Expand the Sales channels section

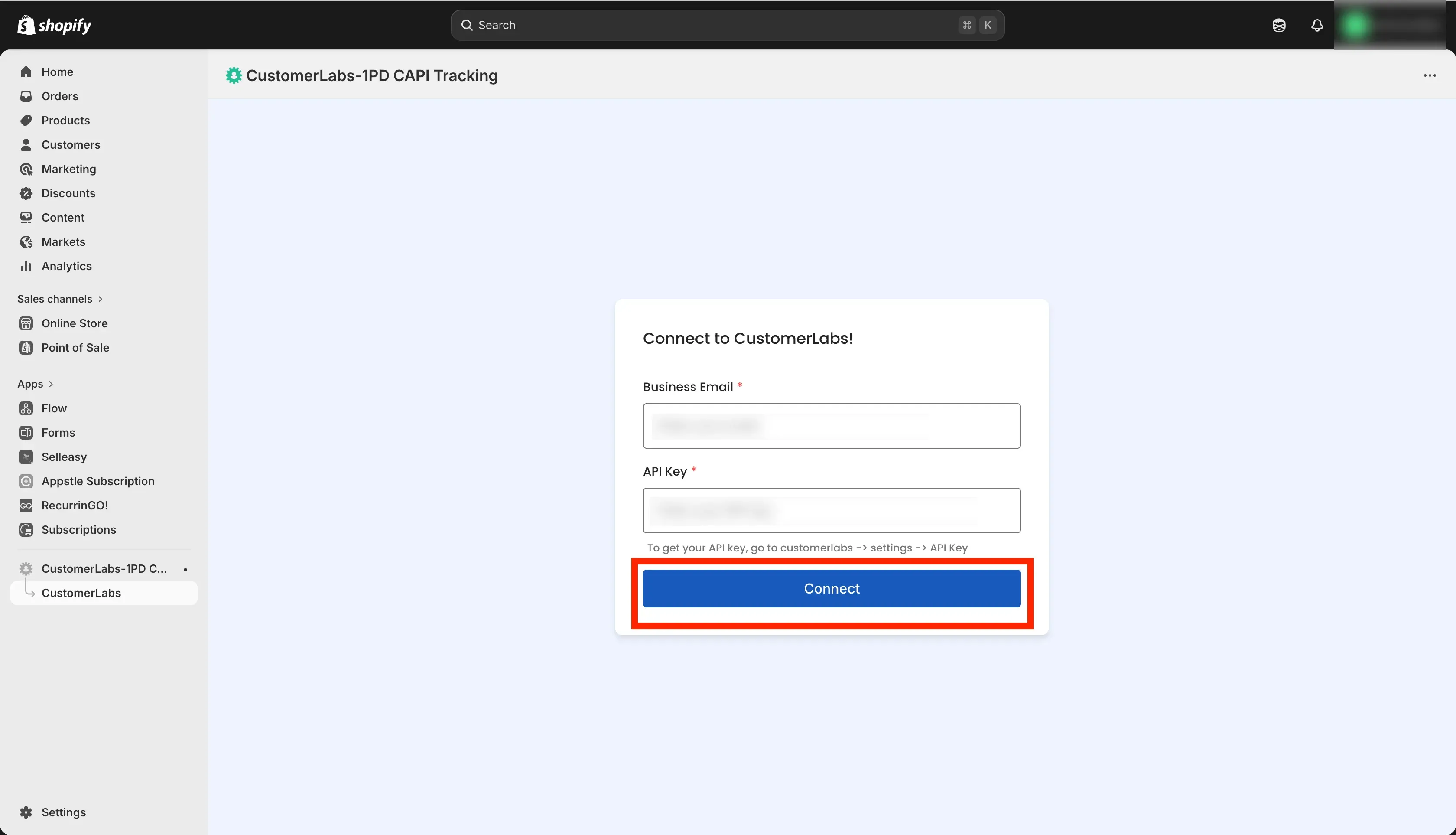tap(60, 299)
